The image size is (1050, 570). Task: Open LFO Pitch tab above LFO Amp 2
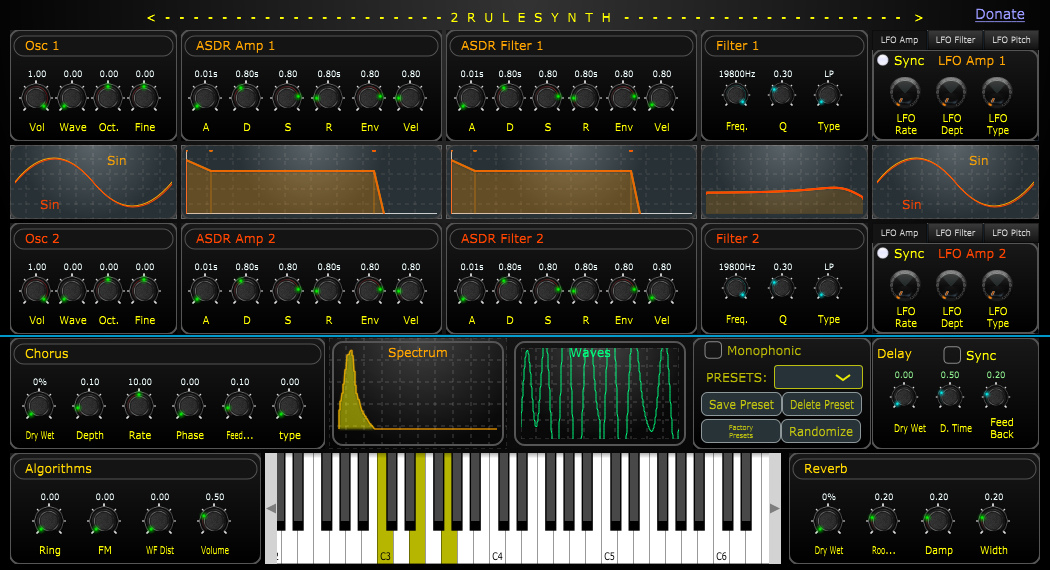coord(1012,233)
